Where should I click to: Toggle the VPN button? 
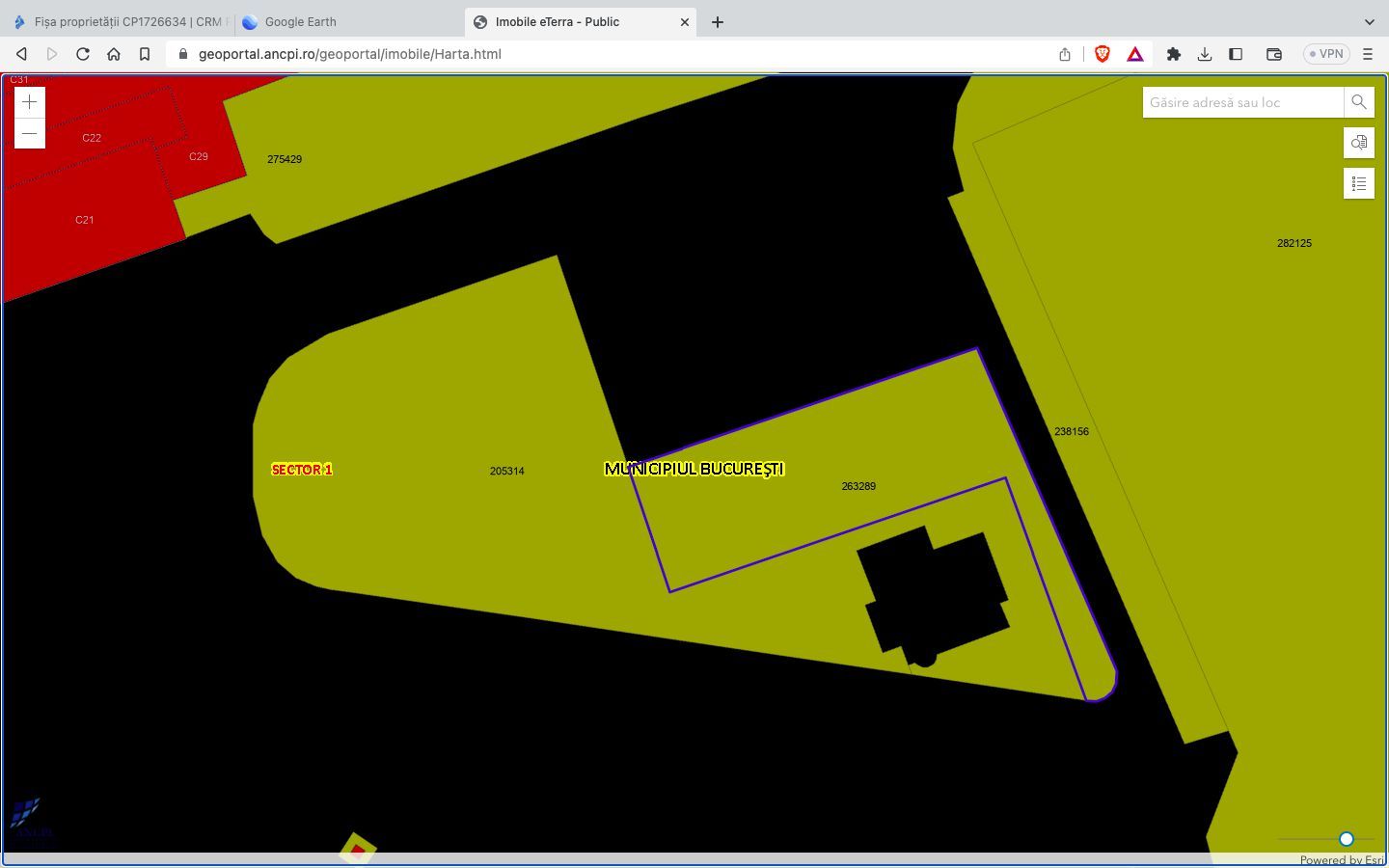[1325, 54]
